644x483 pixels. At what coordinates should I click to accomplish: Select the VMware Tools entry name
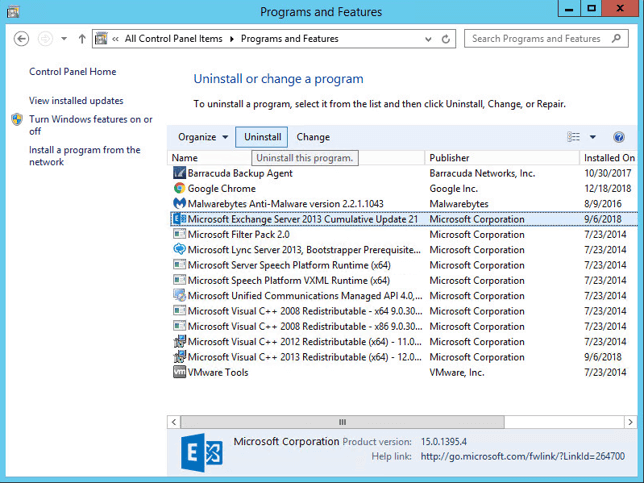218,373
